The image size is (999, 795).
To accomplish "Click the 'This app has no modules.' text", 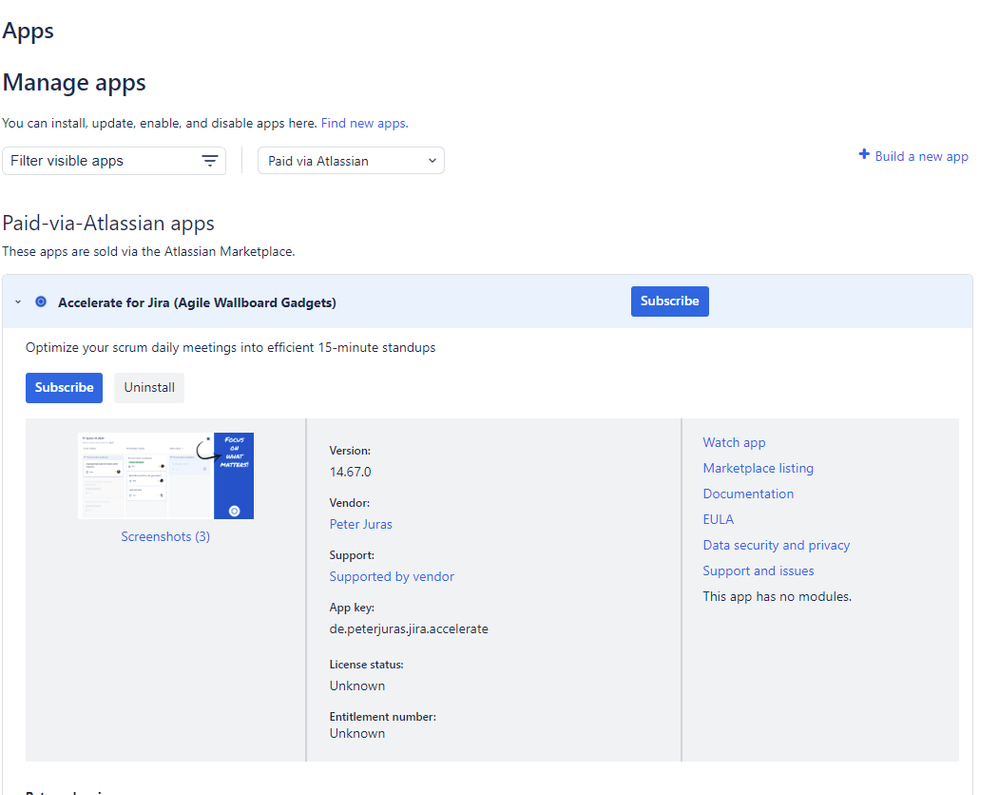I will (777, 596).
